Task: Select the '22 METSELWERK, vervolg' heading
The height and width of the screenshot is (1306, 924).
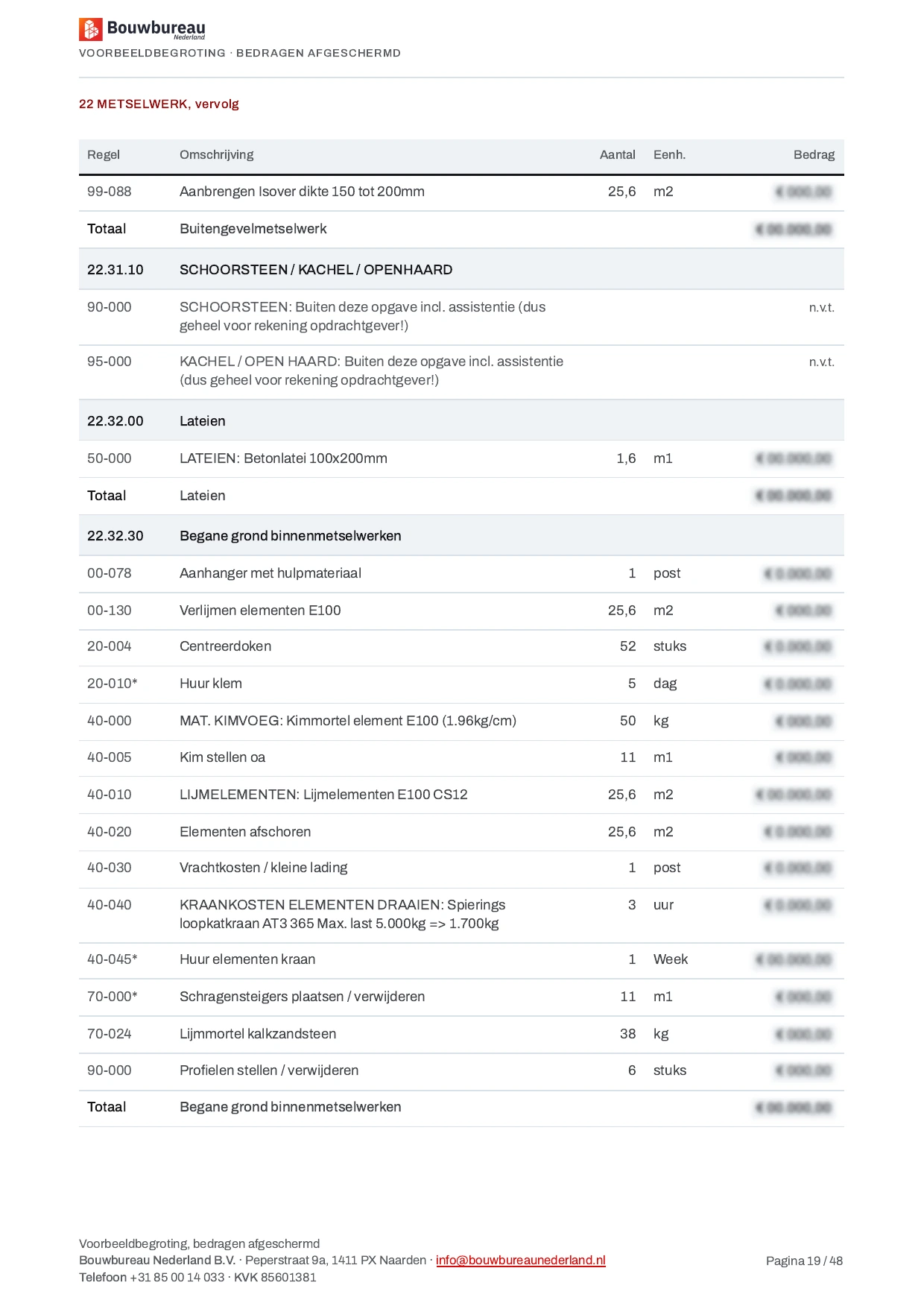Action: pyautogui.click(x=159, y=104)
